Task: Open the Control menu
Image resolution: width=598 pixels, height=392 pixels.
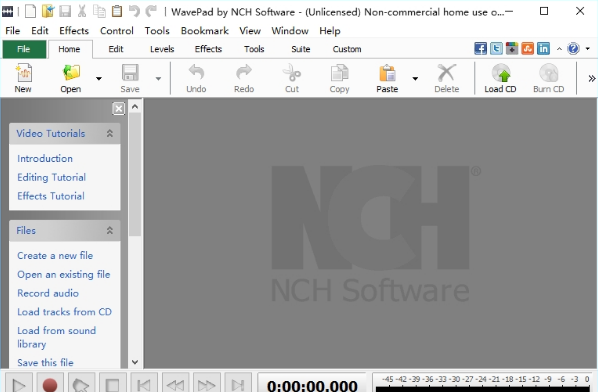Action: click(x=117, y=31)
